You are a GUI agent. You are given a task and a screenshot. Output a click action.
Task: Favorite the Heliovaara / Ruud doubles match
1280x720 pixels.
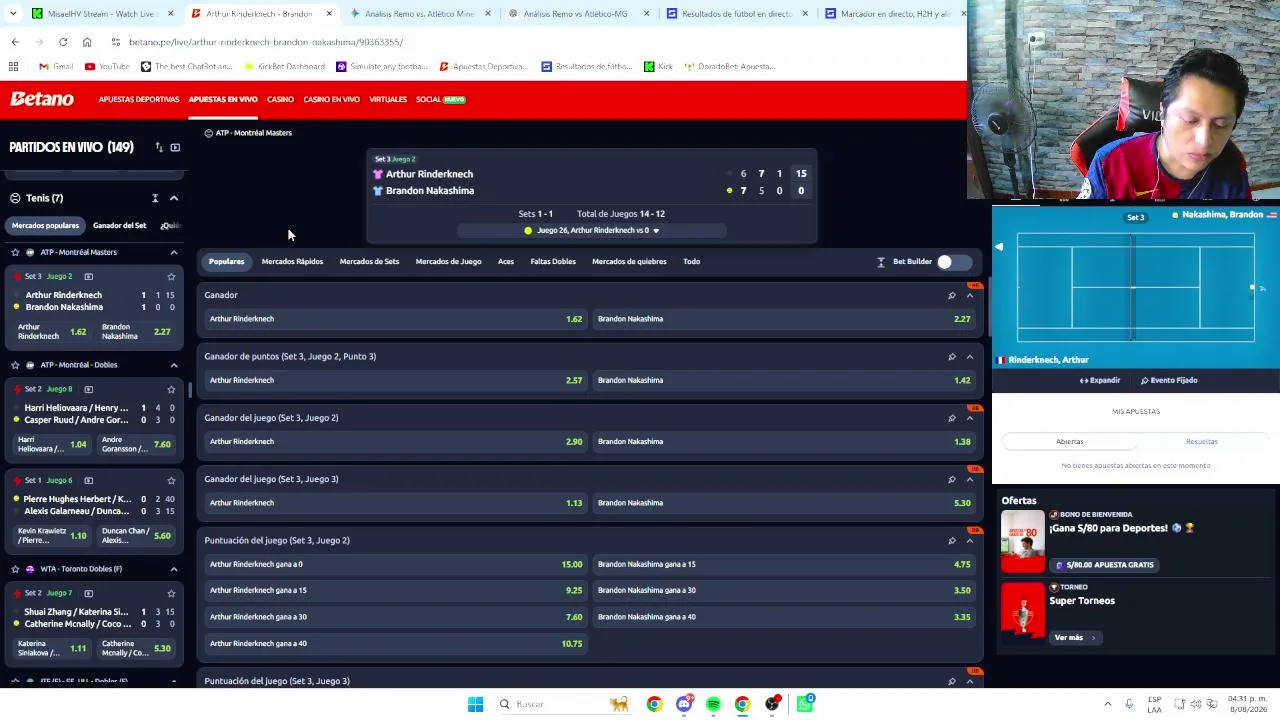[171, 389]
